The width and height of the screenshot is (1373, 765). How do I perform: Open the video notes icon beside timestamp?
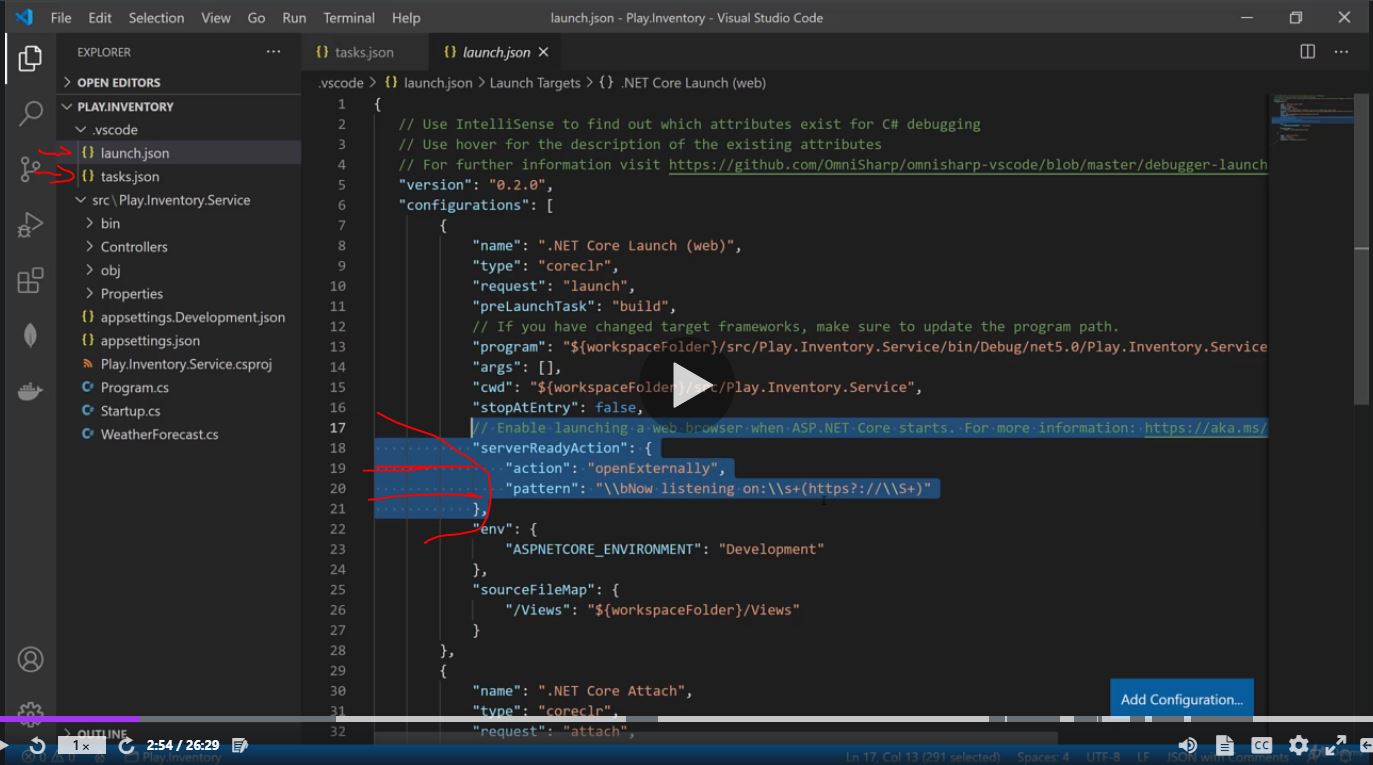click(239, 745)
